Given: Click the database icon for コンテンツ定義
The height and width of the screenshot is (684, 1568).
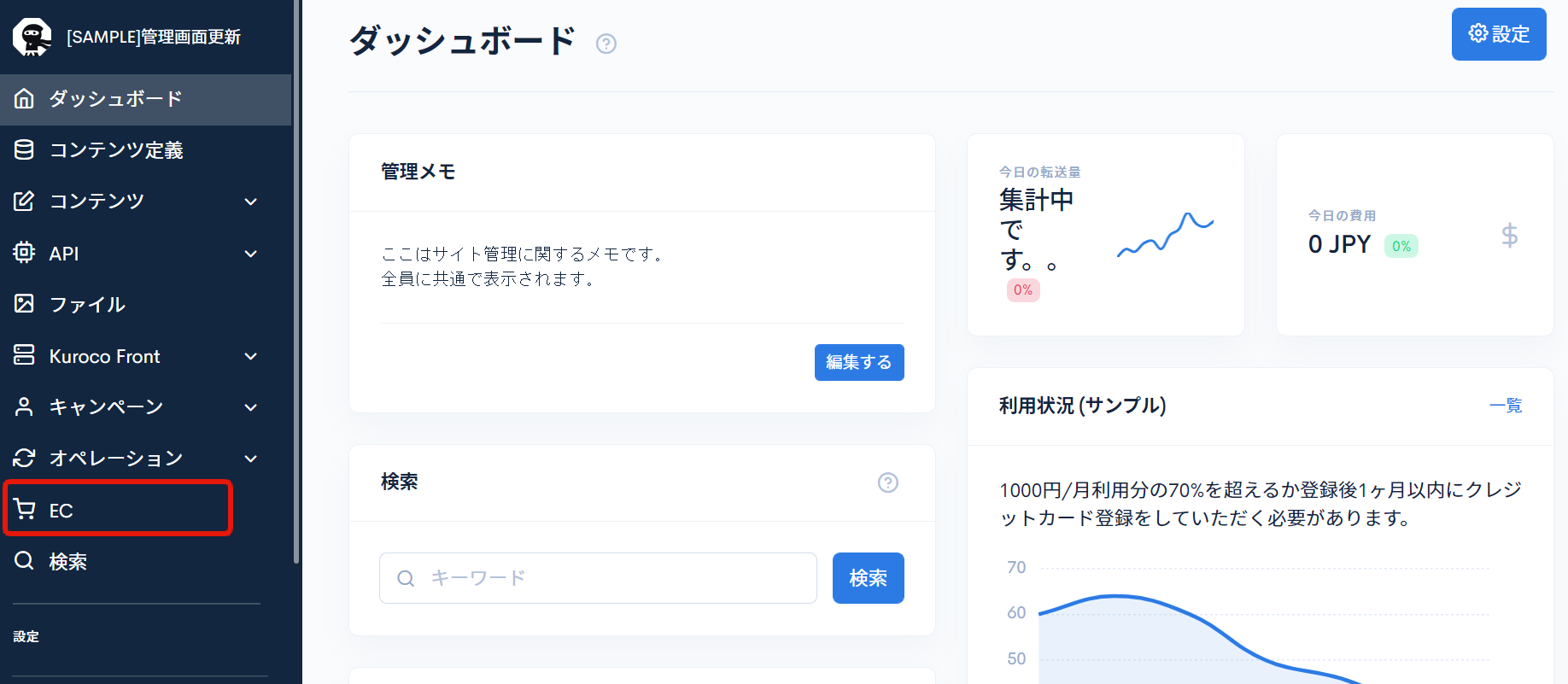Looking at the screenshot, I should pyautogui.click(x=24, y=150).
